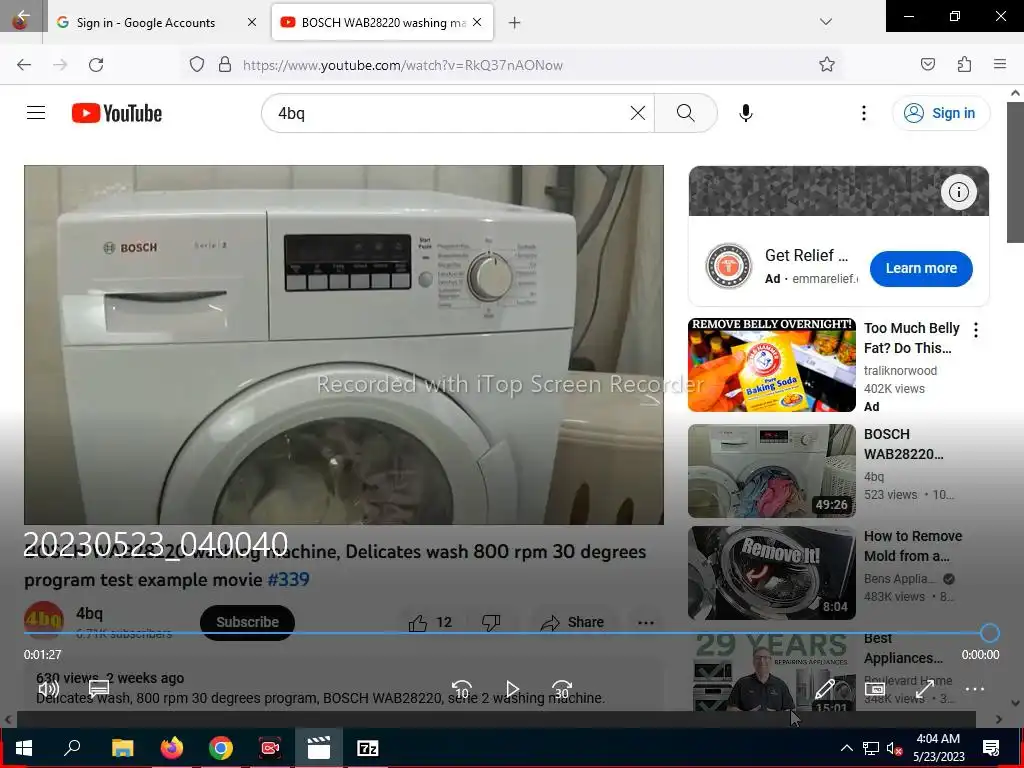Open player more options ellipsis
Screen dimensions: 1024x768
coord(974,689)
